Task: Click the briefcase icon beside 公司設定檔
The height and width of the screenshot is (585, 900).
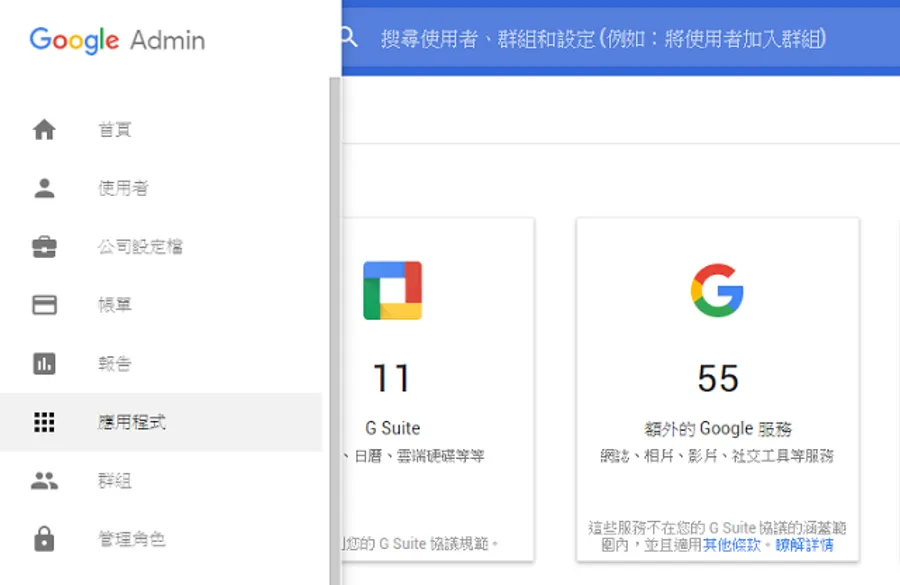Action: point(44,247)
